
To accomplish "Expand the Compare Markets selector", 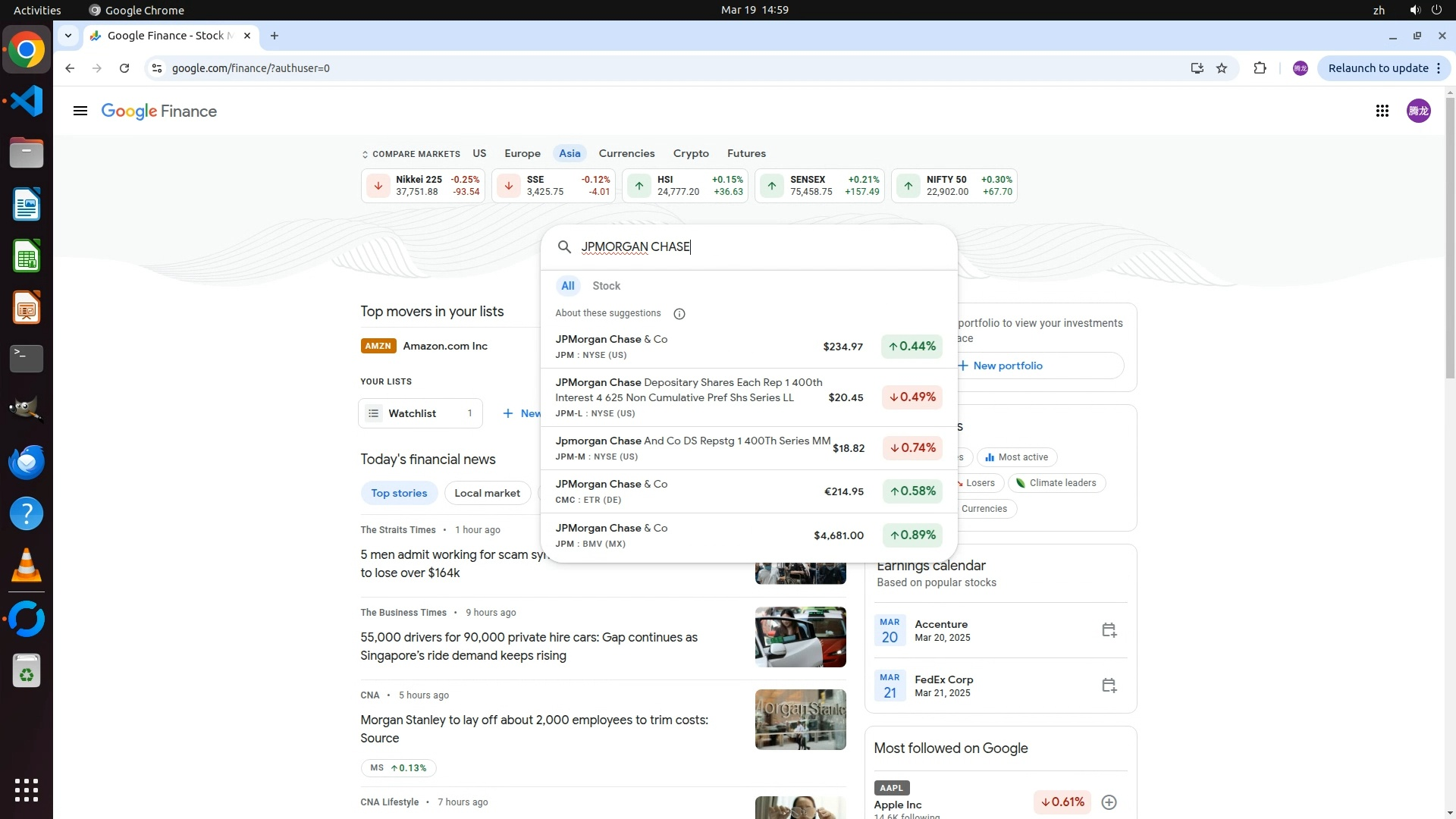I will 410,154.
